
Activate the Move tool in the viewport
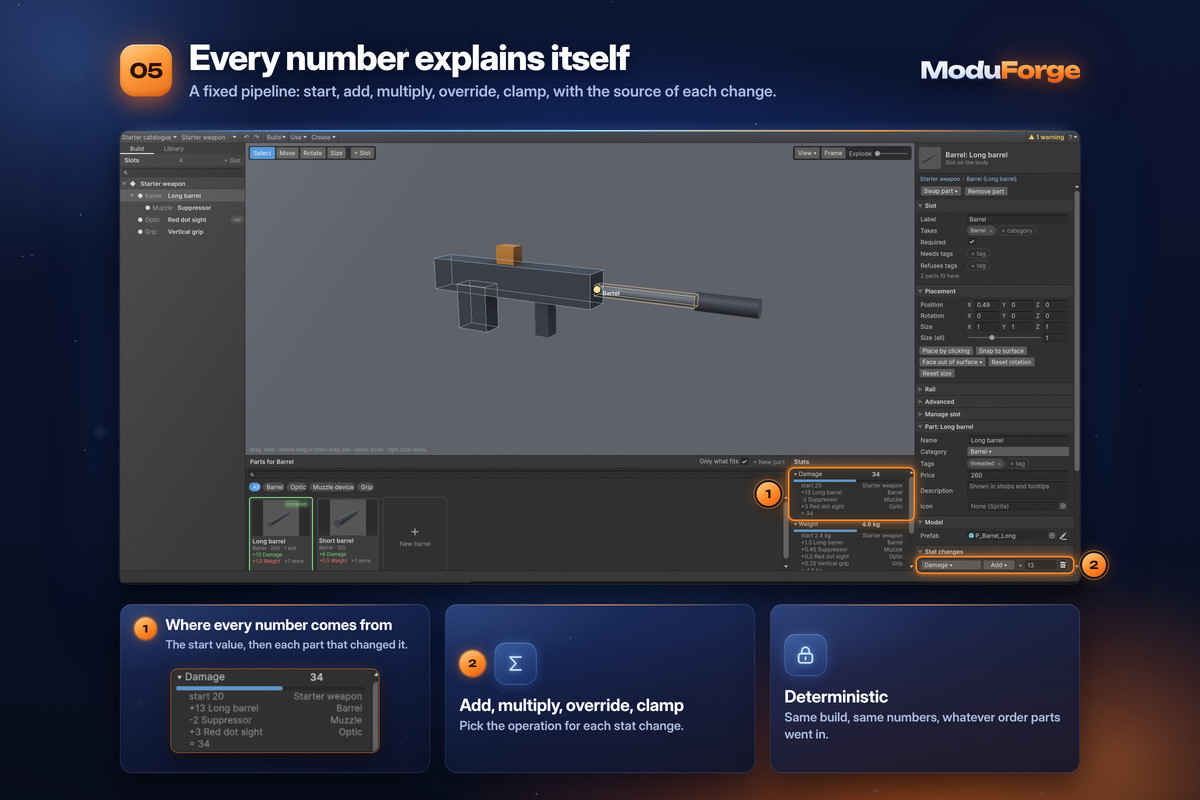pyautogui.click(x=287, y=153)
